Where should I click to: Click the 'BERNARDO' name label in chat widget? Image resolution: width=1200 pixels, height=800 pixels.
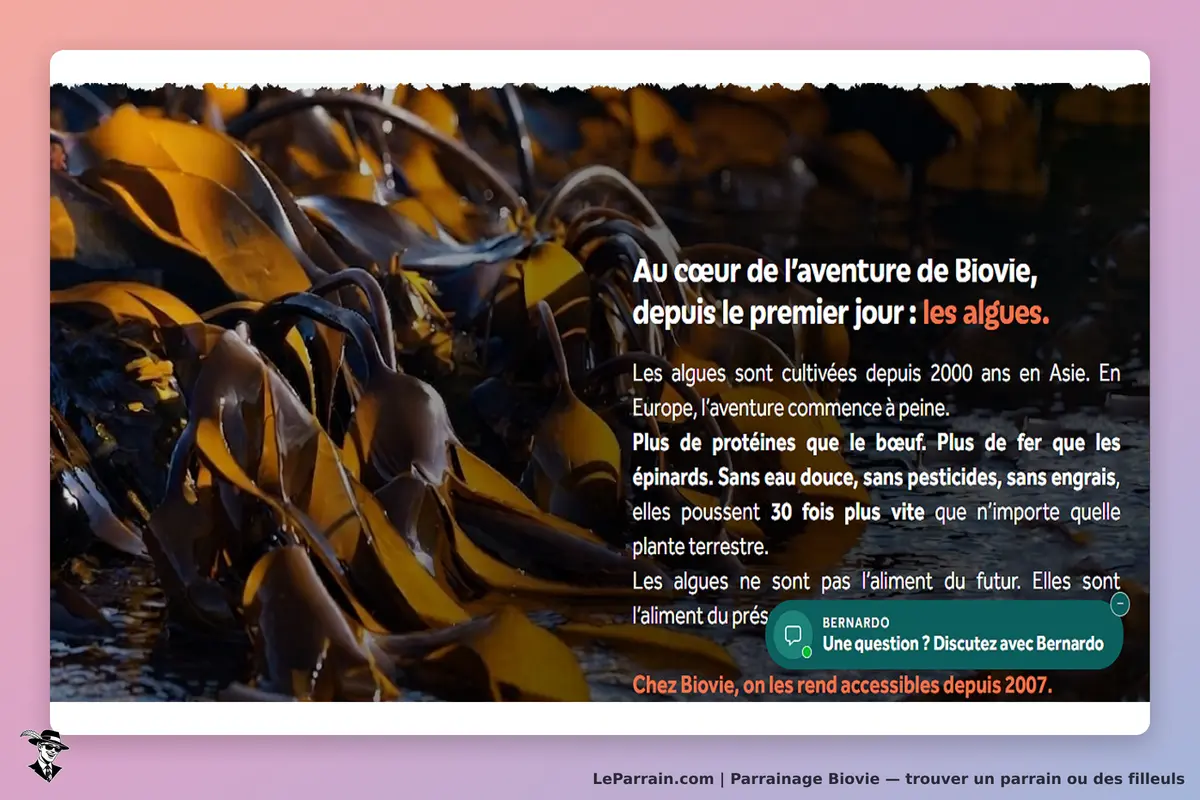tap(855, 622)
